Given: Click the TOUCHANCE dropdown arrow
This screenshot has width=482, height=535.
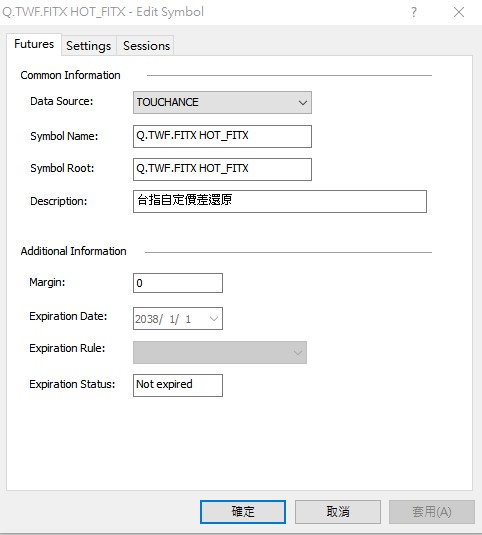Looking at the screenshot, I should (x=302, y=102).
